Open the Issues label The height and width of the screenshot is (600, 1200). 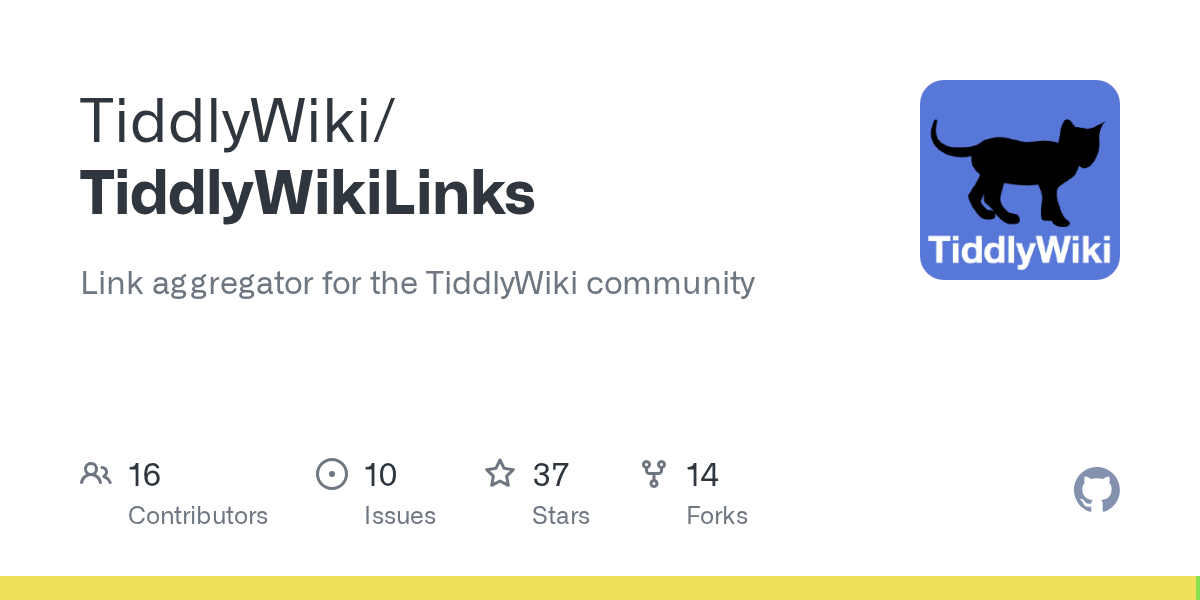[400, 516]
